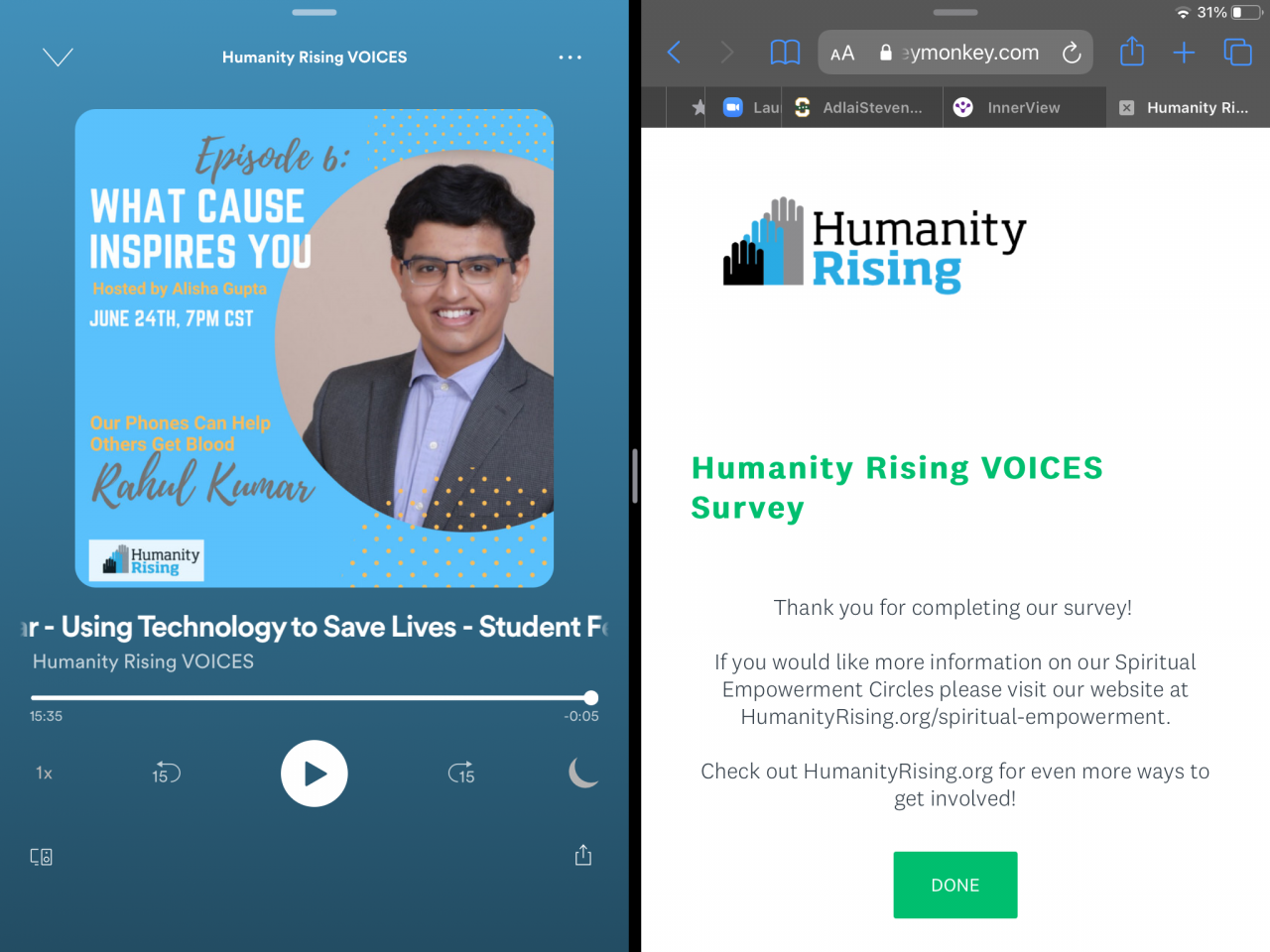1270x952 pixels.
Task: Open the connect to device icon
Action: click(x=41, y=857)
